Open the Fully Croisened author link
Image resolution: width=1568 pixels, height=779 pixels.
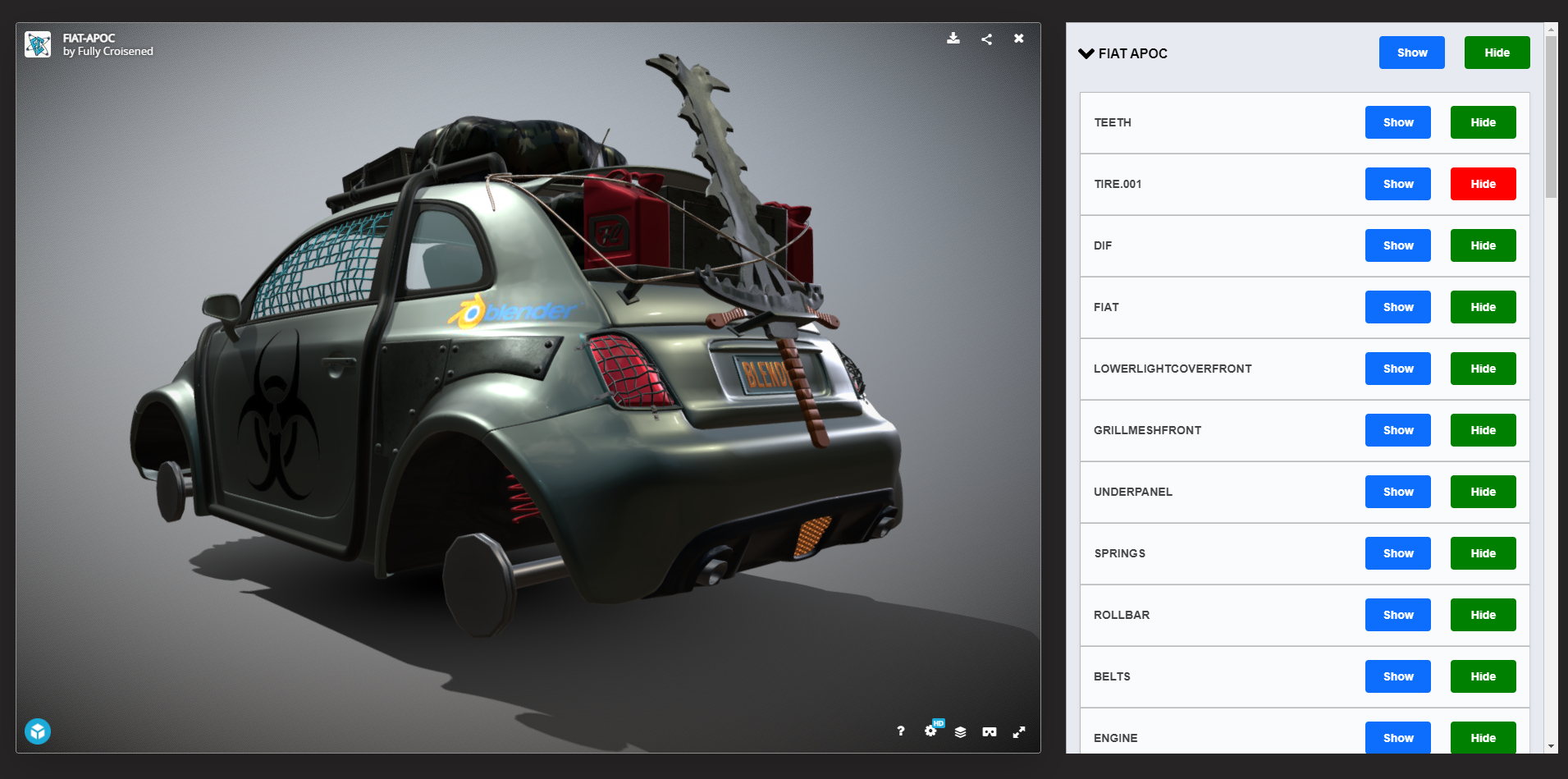(x=115, y=52)
